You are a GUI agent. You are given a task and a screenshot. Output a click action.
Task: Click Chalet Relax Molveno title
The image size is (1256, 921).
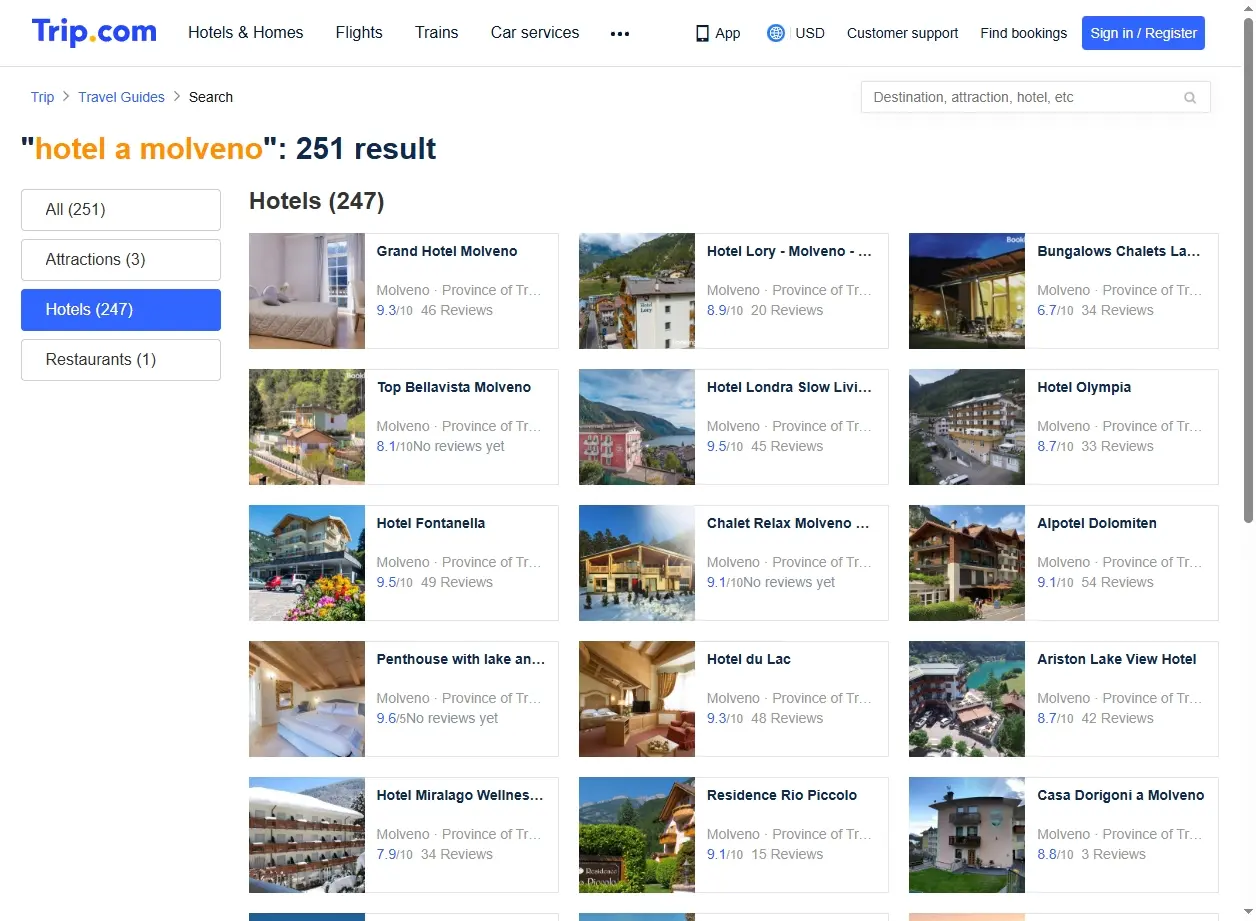tap(789, 523)
